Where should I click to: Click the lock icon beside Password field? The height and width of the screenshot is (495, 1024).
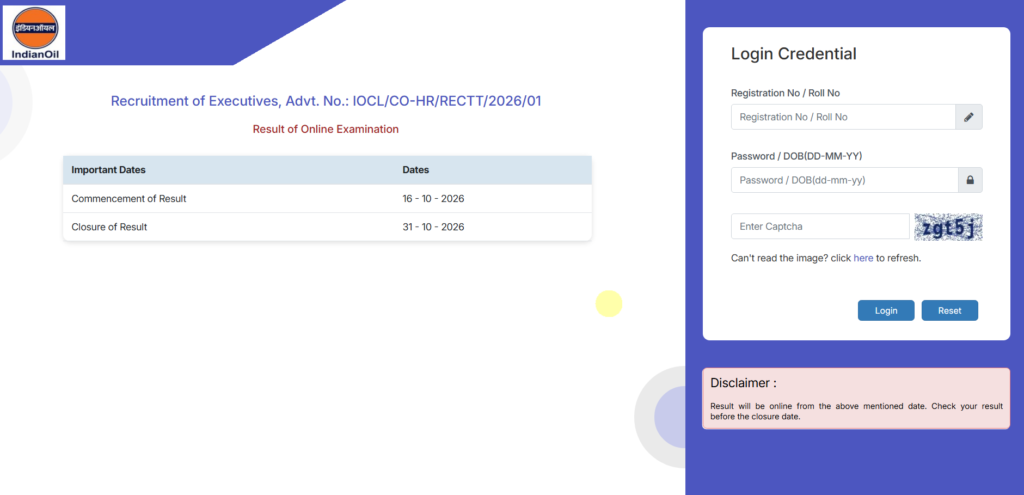tap(970, 180)
